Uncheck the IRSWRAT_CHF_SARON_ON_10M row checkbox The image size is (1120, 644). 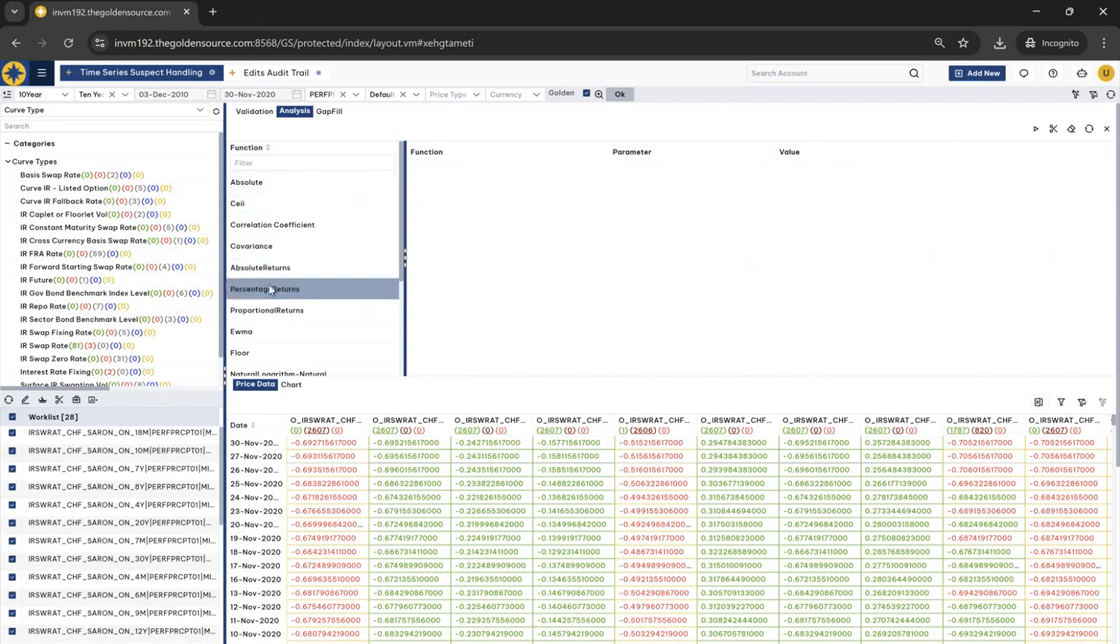coord(12,451)
